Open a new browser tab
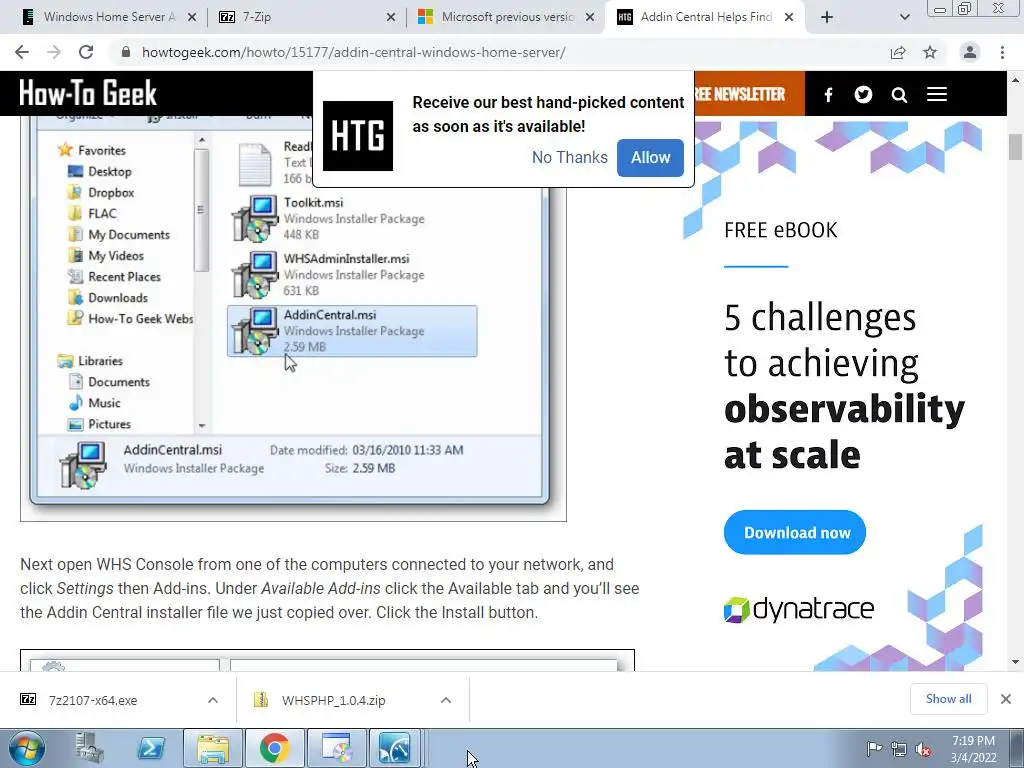Viewport: 1024px width, 768px height. click(827, 17)
